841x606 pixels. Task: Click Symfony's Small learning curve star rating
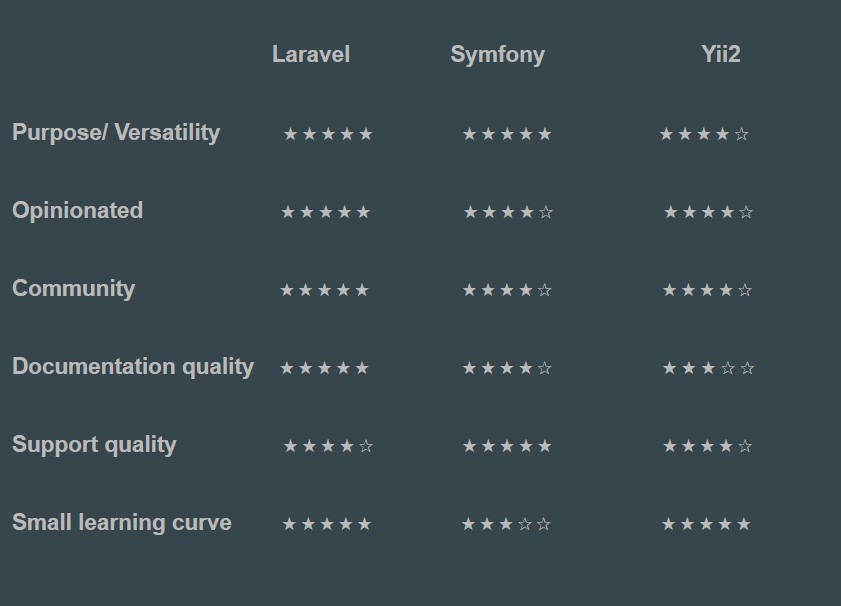506,524
